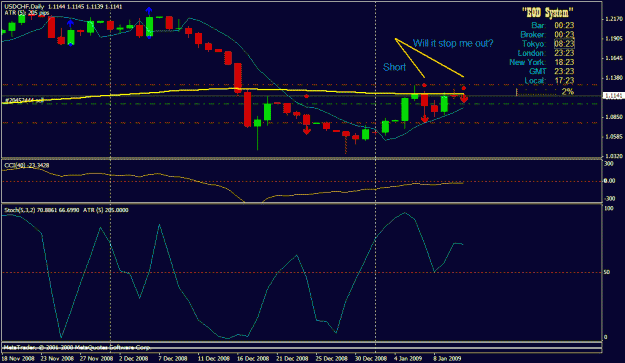Image resolution: width=625 pixels, height=363 pixels.
Task: Click the 300 level on CCI scale
Action: (609, 163)
